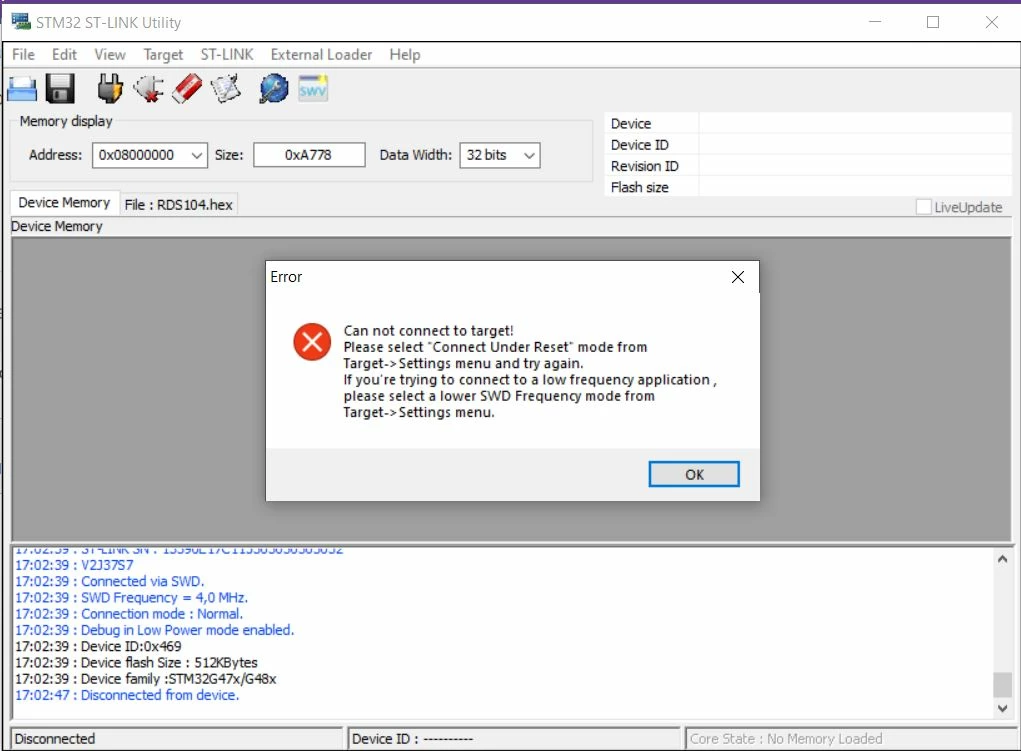1021x751 pixels.
Task: Click OK in the Error dialog
Action: pos(694,474)
